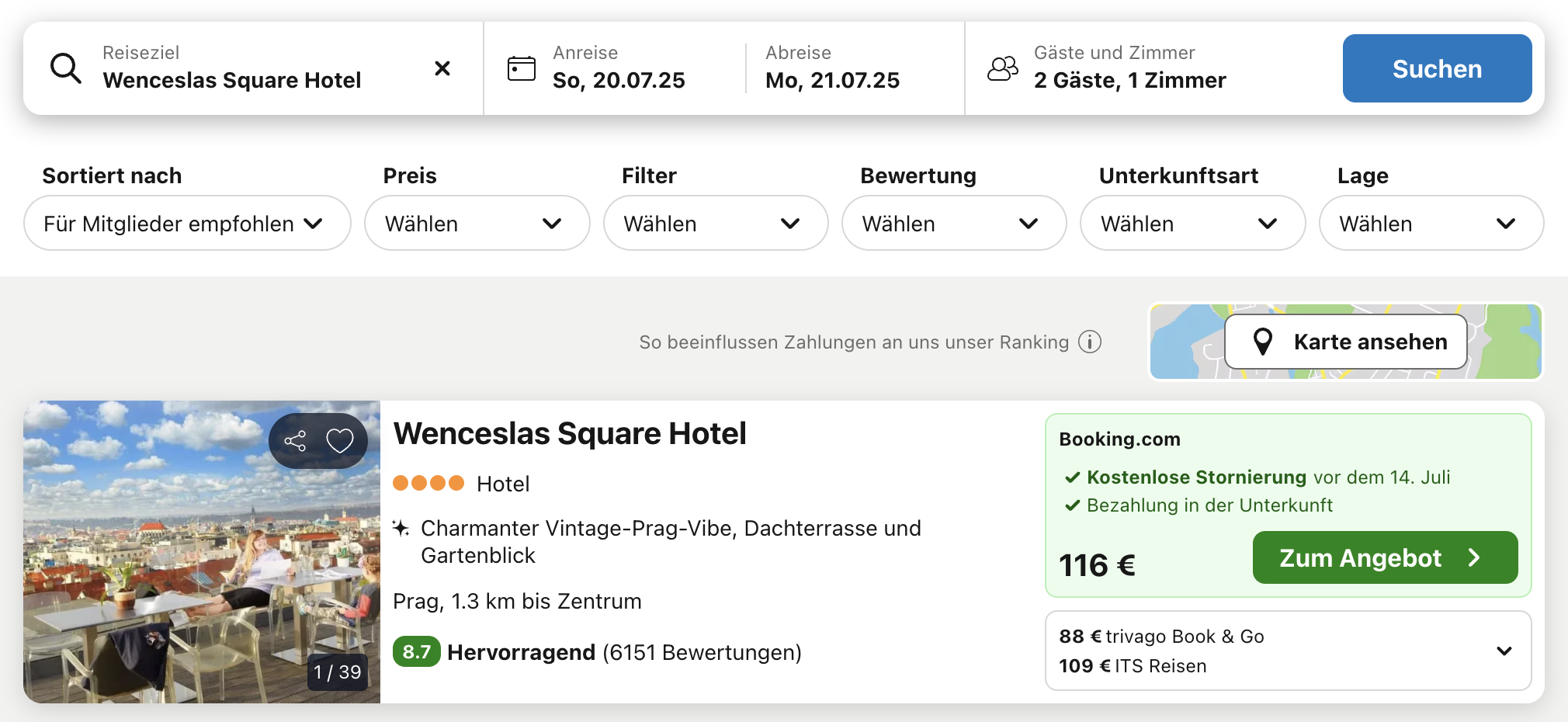The image size is (1568, 722).
Task: Click Bezahlung in der Unterkunft text
Action: tap(1209, 505)
